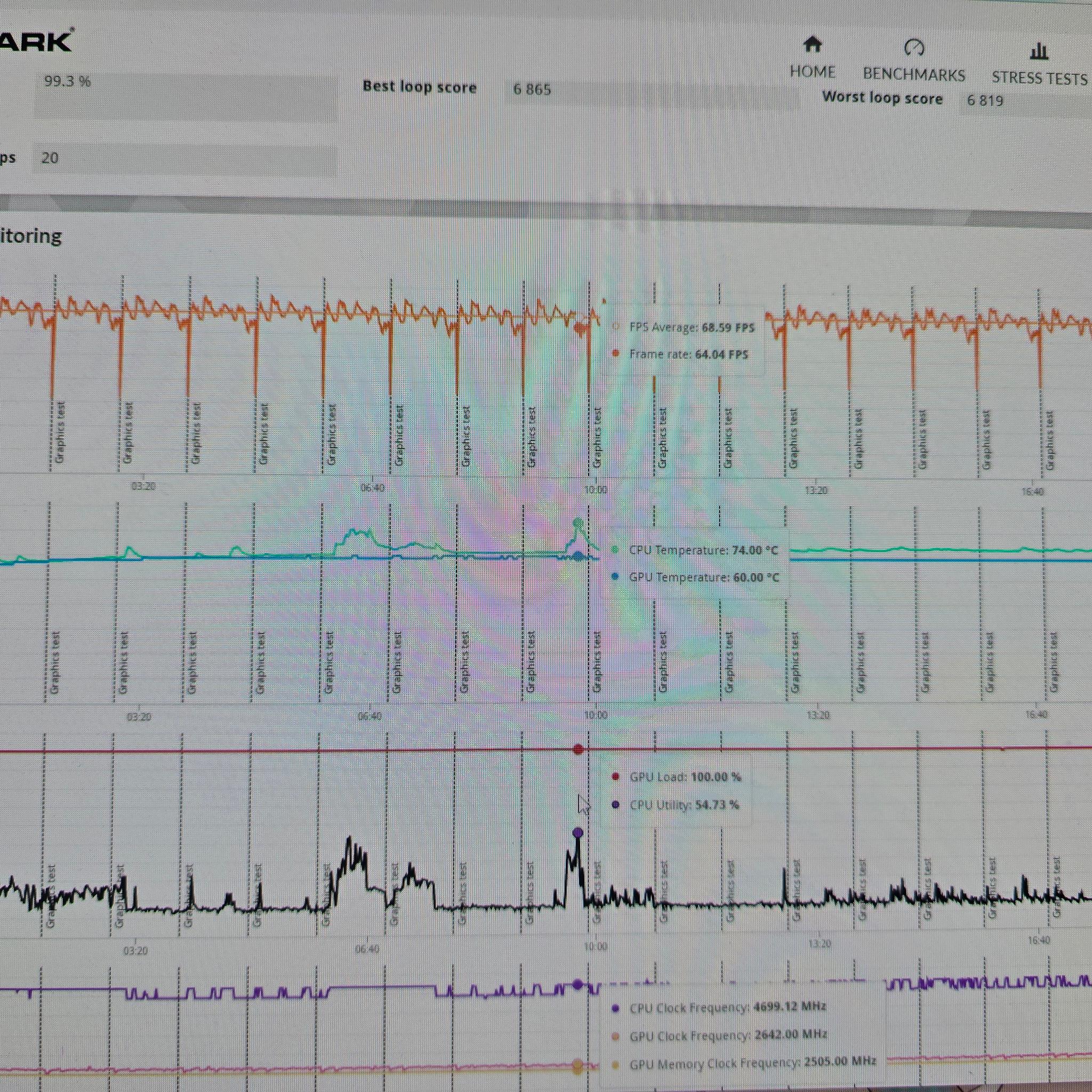Image resolution: width=1092 pixels, height=1092 pixels.
Task: Click the HOME navigation label
Action: (813, 72)
